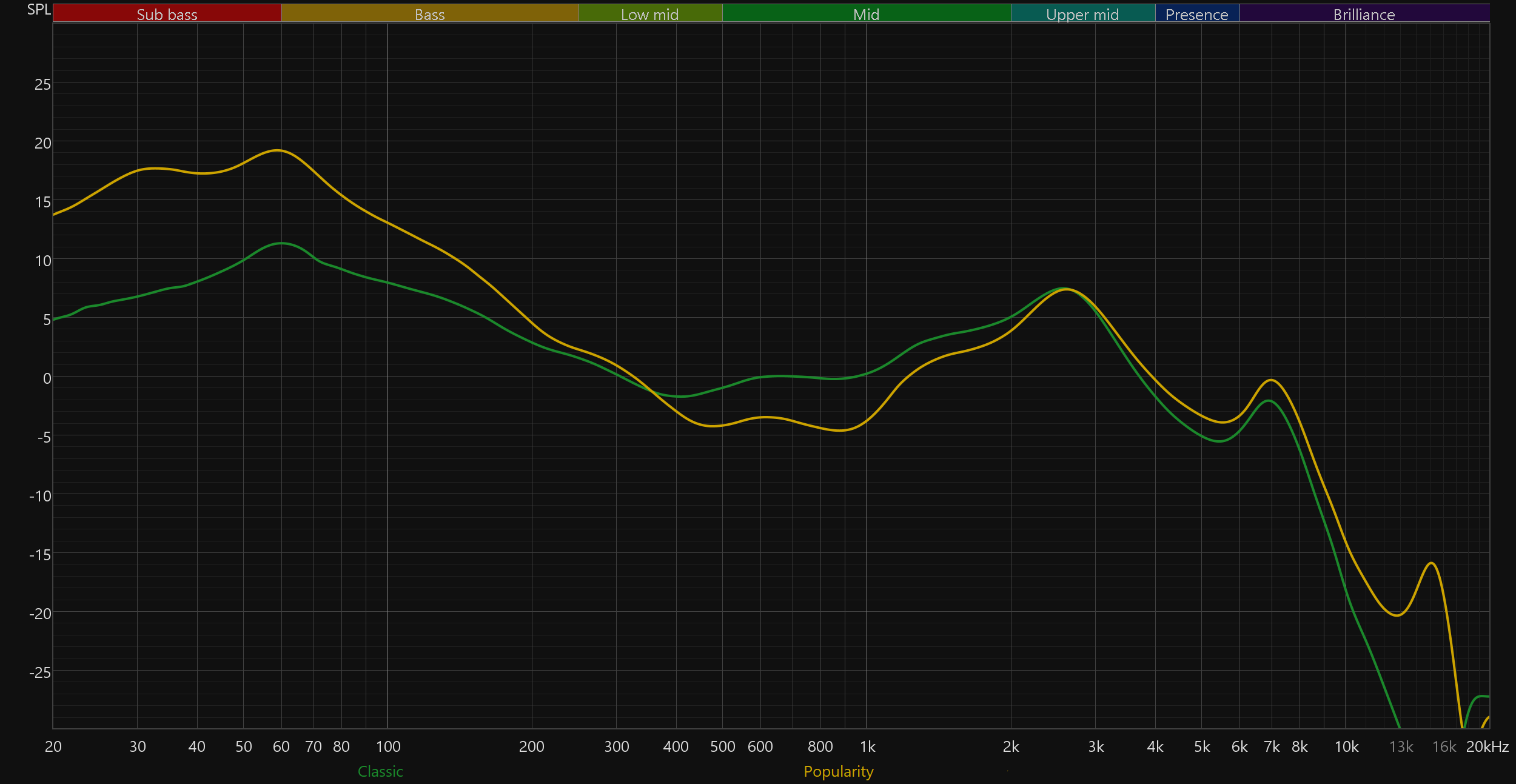Click the Low mid band header
1516x784 pixels.
(649, 14)
